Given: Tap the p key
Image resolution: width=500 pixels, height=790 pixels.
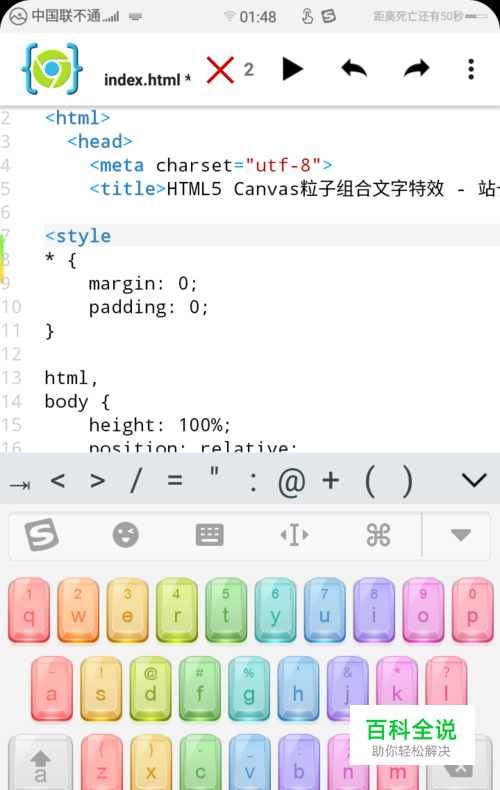Looking at the screenshot, I should [472, 610].
